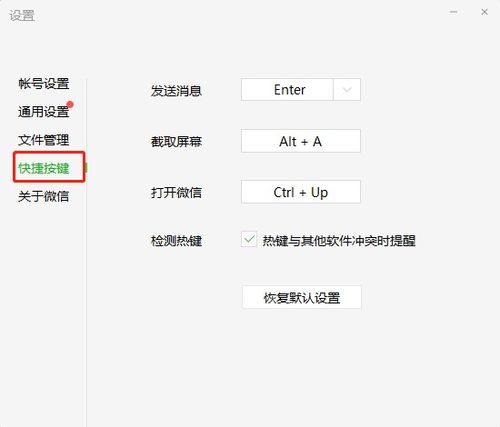The width and height of the screenshot is (500, 427).
Task: Minimize the settings window
Action: 453,12
